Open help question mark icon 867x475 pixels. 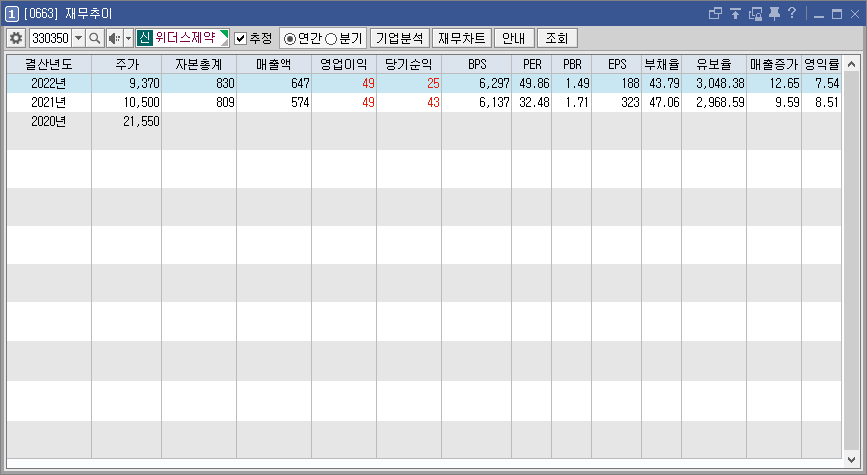(x=792, y=13)
